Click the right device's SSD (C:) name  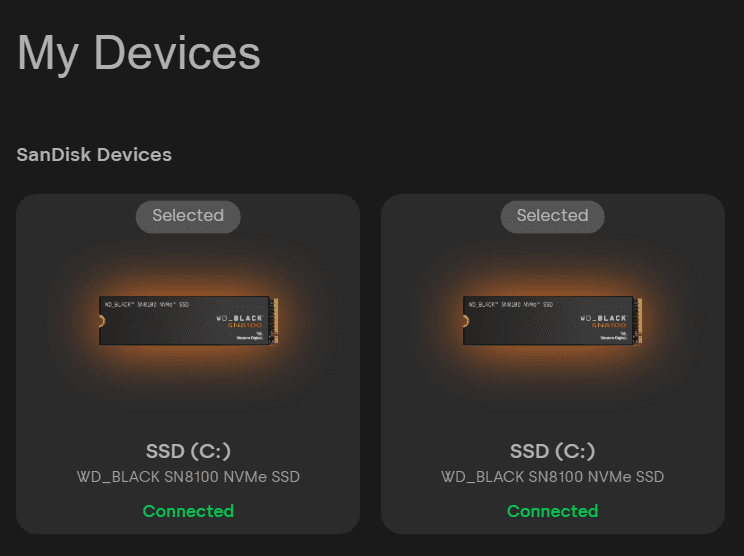coord(552,450)
